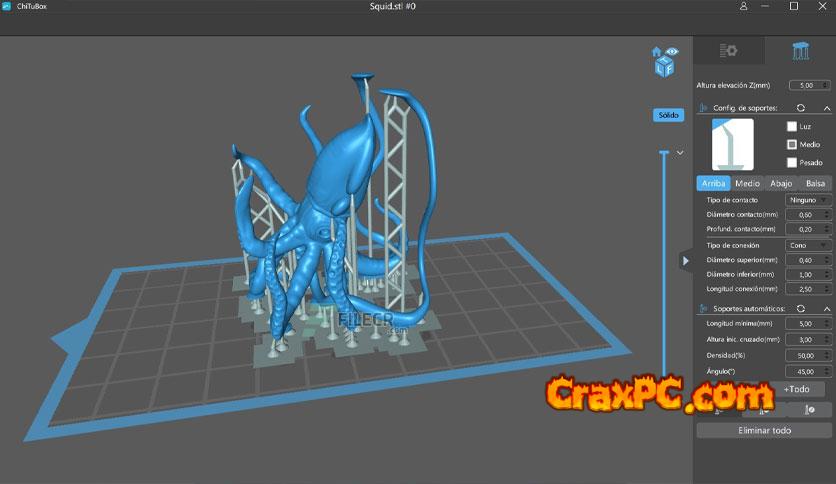836x484 pixels.
Task: Click the F face of the view cube
Action: [669, 68]
